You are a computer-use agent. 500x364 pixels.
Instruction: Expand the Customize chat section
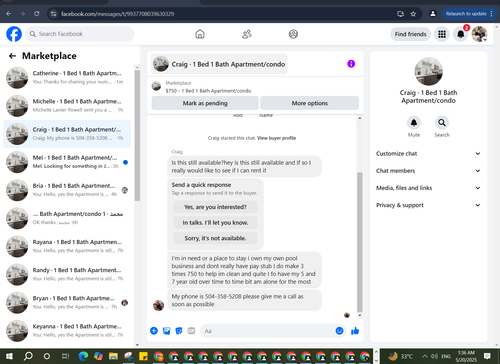point(428,153)
